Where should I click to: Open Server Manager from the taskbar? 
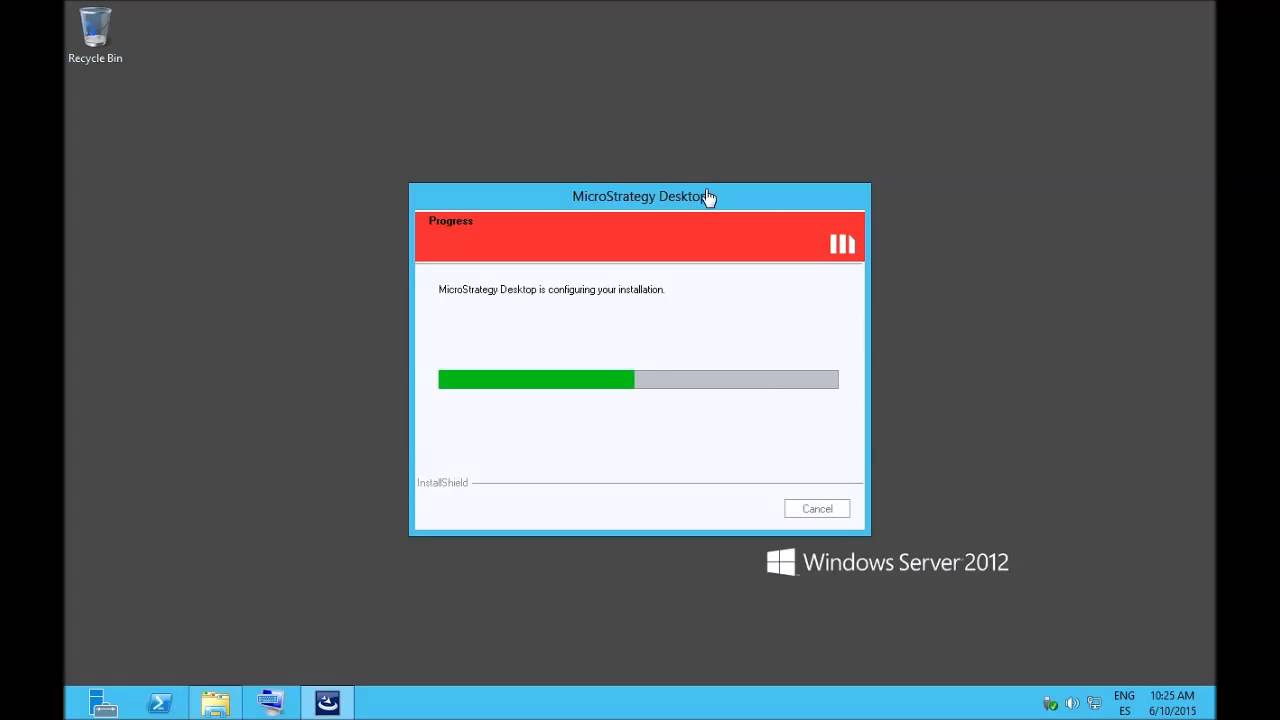click(102, 703)
